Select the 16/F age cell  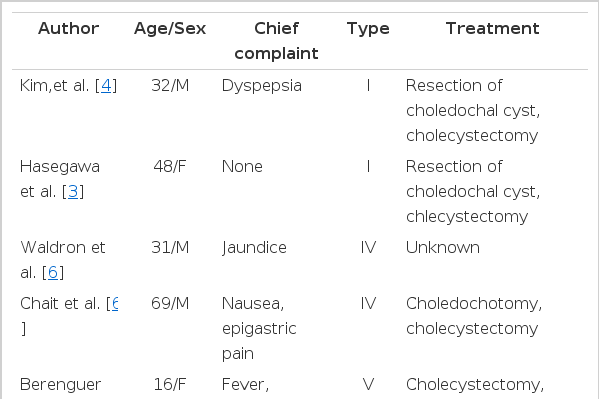[170, 384]
